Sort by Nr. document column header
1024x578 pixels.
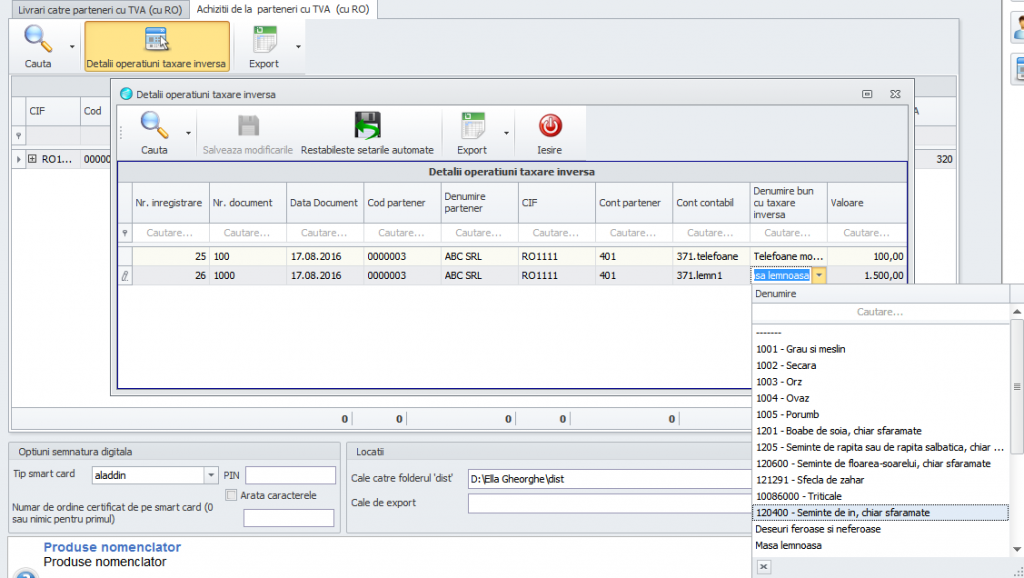tap(248, 202)
